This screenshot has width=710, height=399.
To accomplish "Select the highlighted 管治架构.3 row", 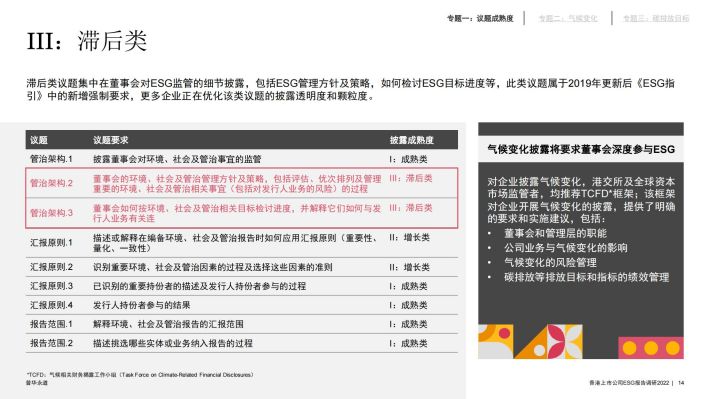I will click(242, 213).
